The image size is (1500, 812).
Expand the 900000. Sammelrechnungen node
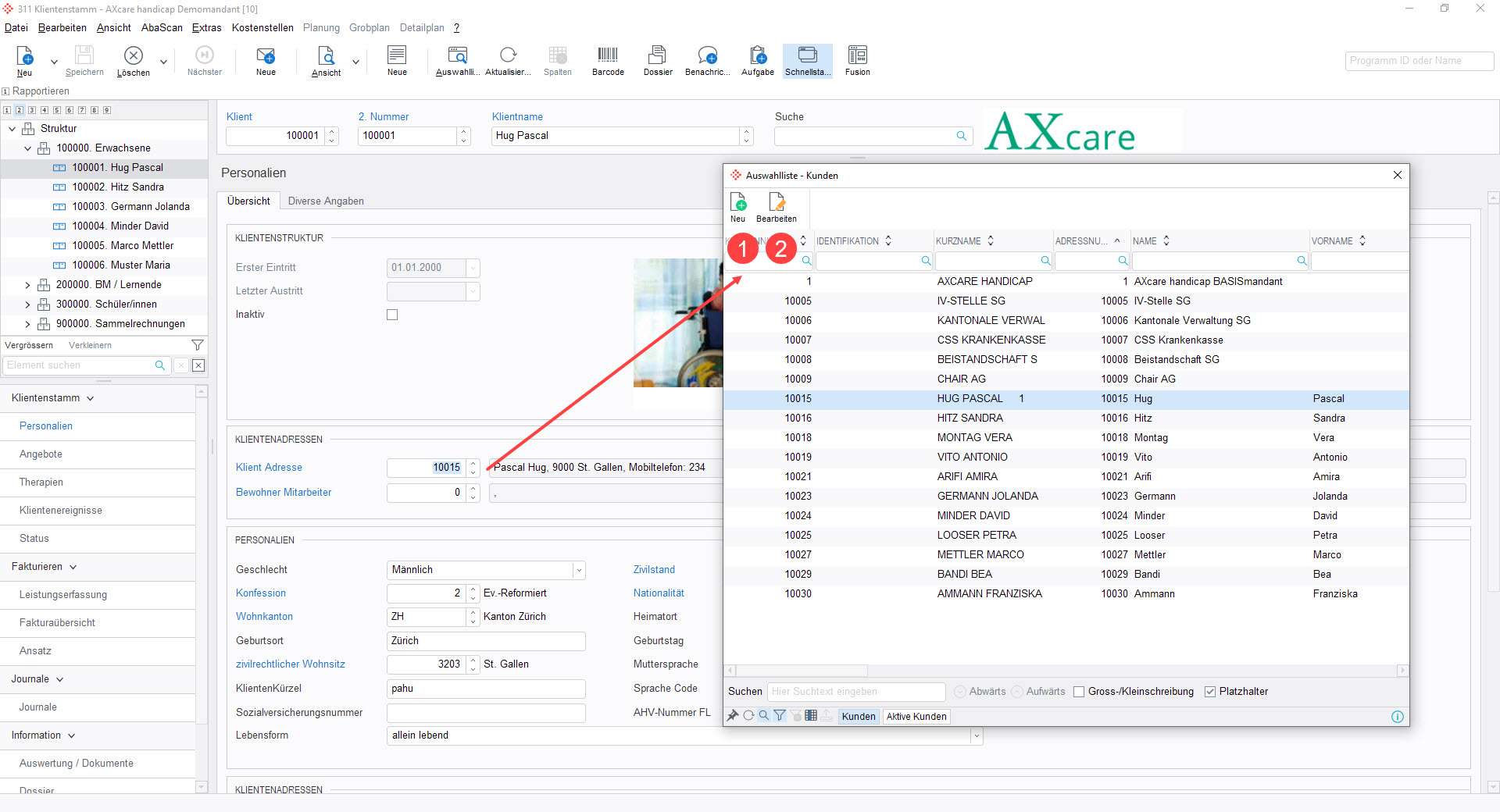click(x=27, y=324)
